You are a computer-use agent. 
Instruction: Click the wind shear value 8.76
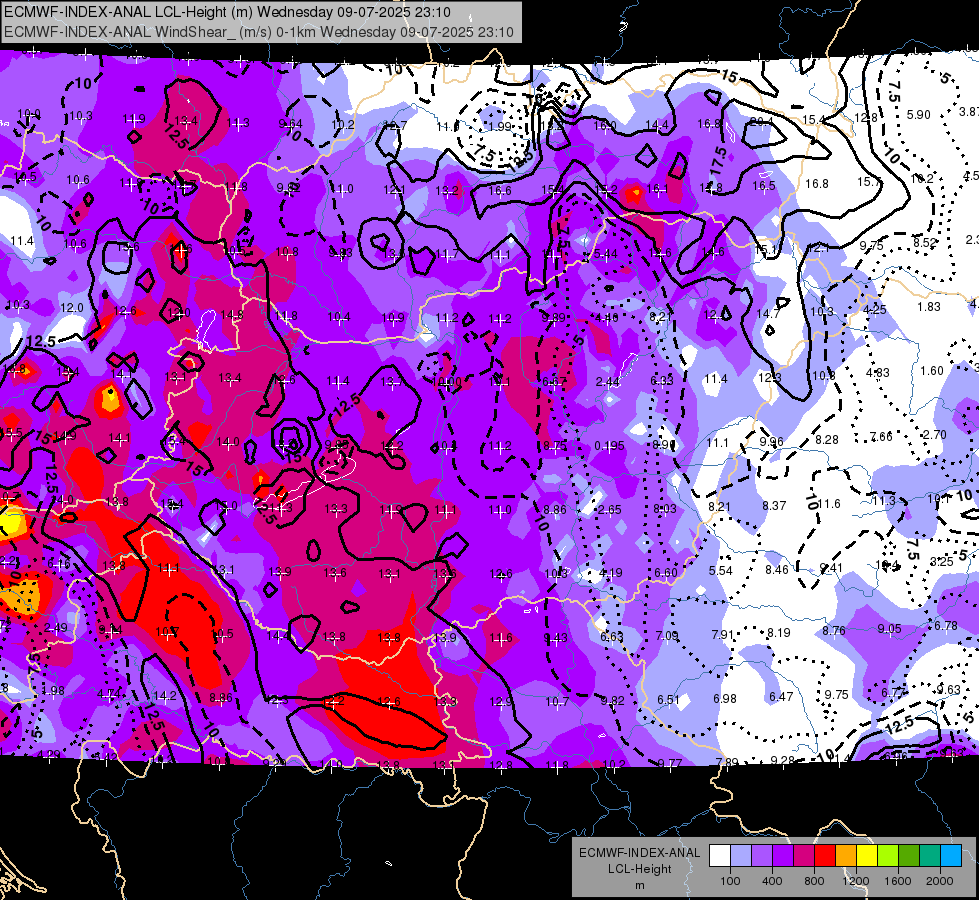click(834, 631)
